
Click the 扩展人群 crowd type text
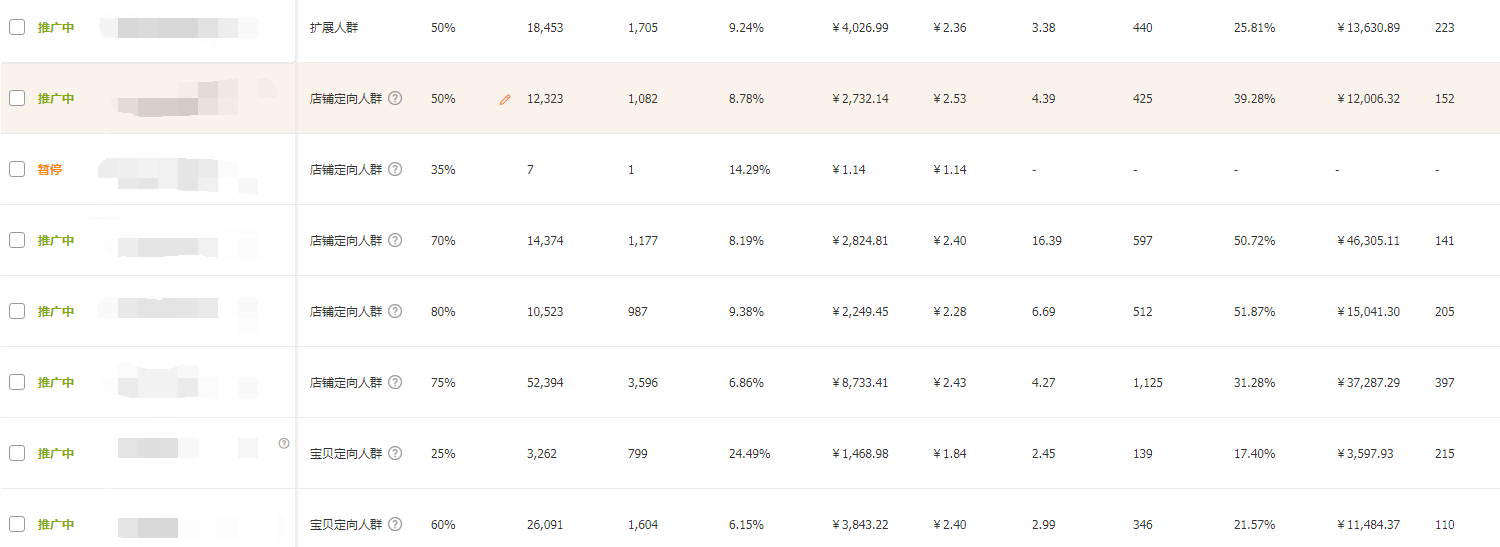click(334, 28)
